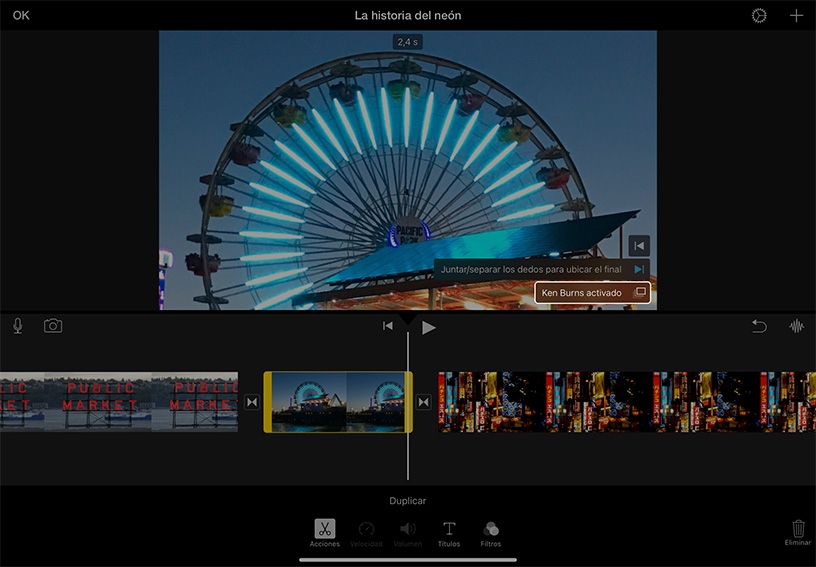Open the camera capture icon
This screenshot has height=567, width=816.
[53, 326]
